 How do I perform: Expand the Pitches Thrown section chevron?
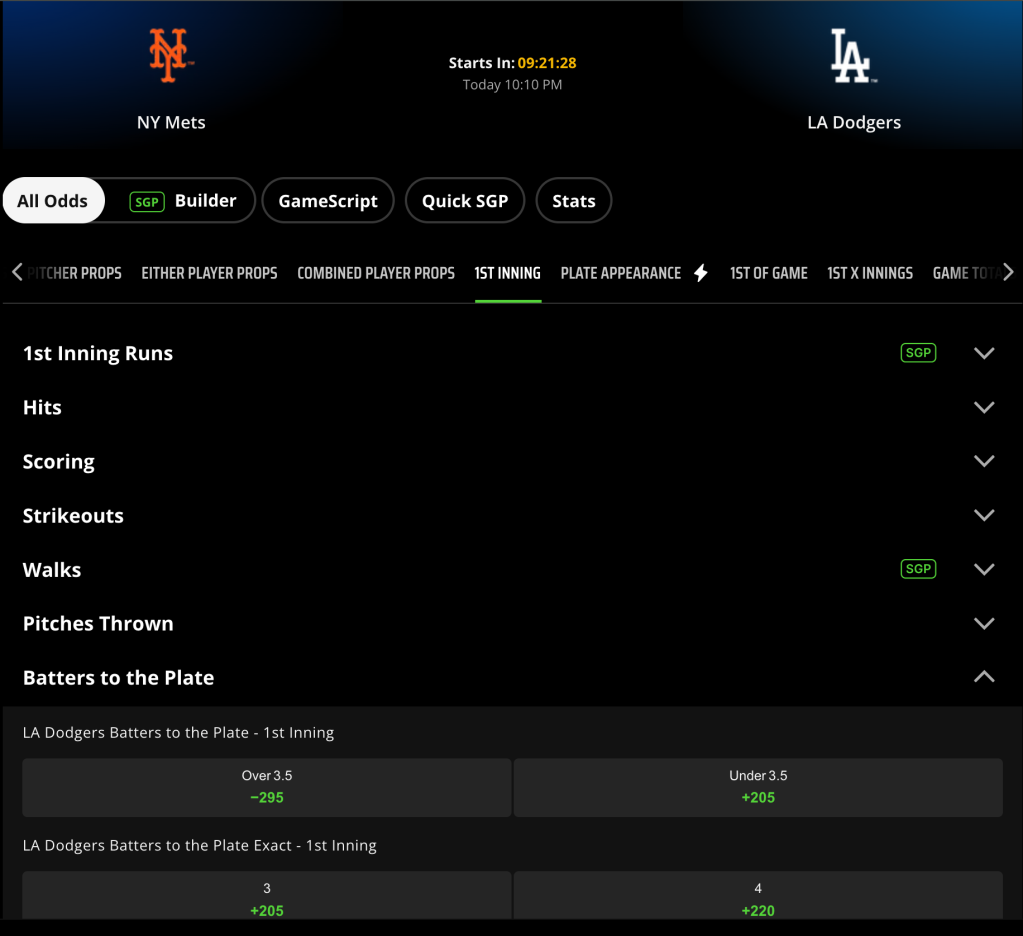point(984,624)
